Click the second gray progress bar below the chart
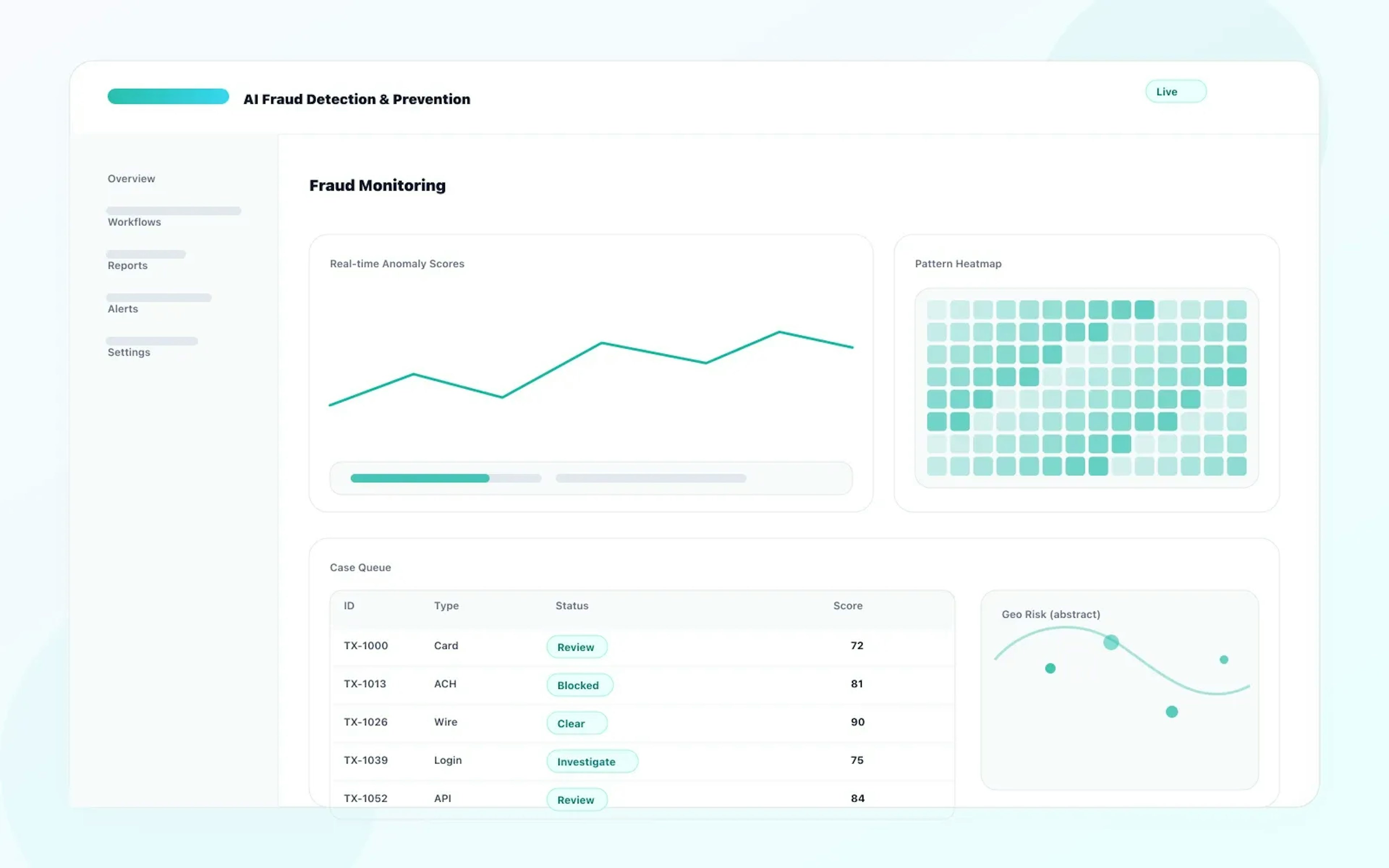Image resolution: width=1389 pixels, height=868 pixels. tap(650, 478)
